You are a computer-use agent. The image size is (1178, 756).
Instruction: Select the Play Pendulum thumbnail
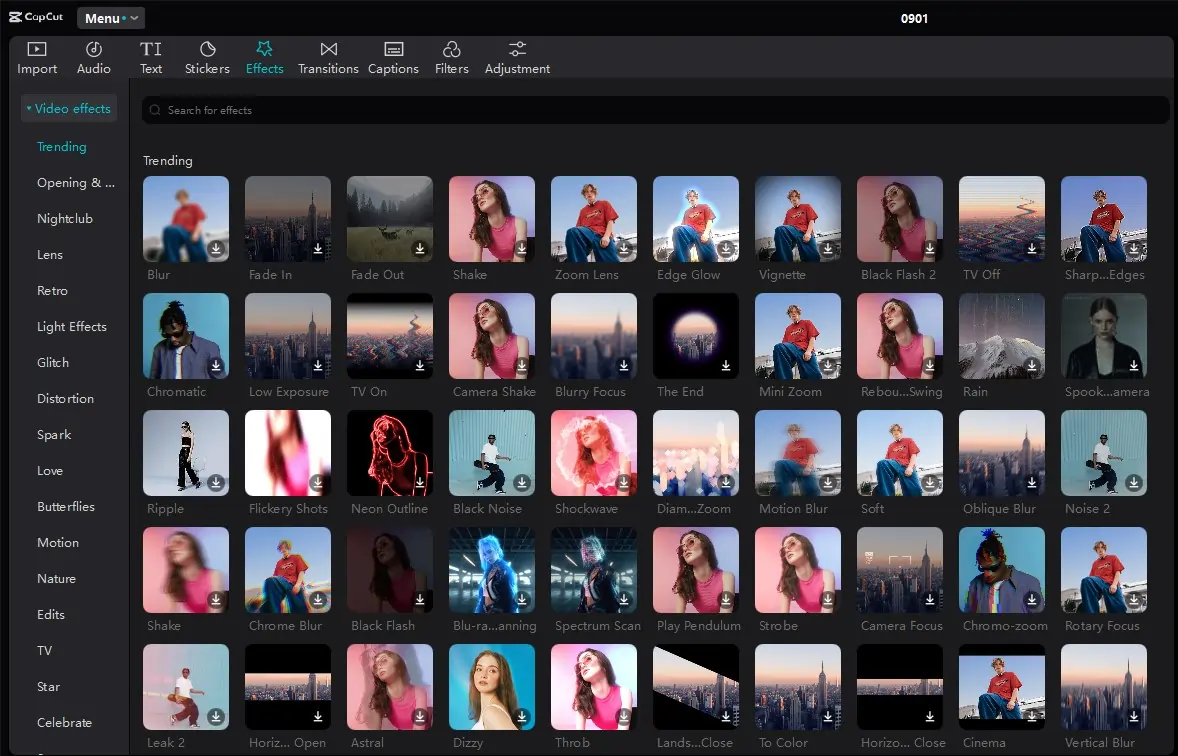coord(696,570)
